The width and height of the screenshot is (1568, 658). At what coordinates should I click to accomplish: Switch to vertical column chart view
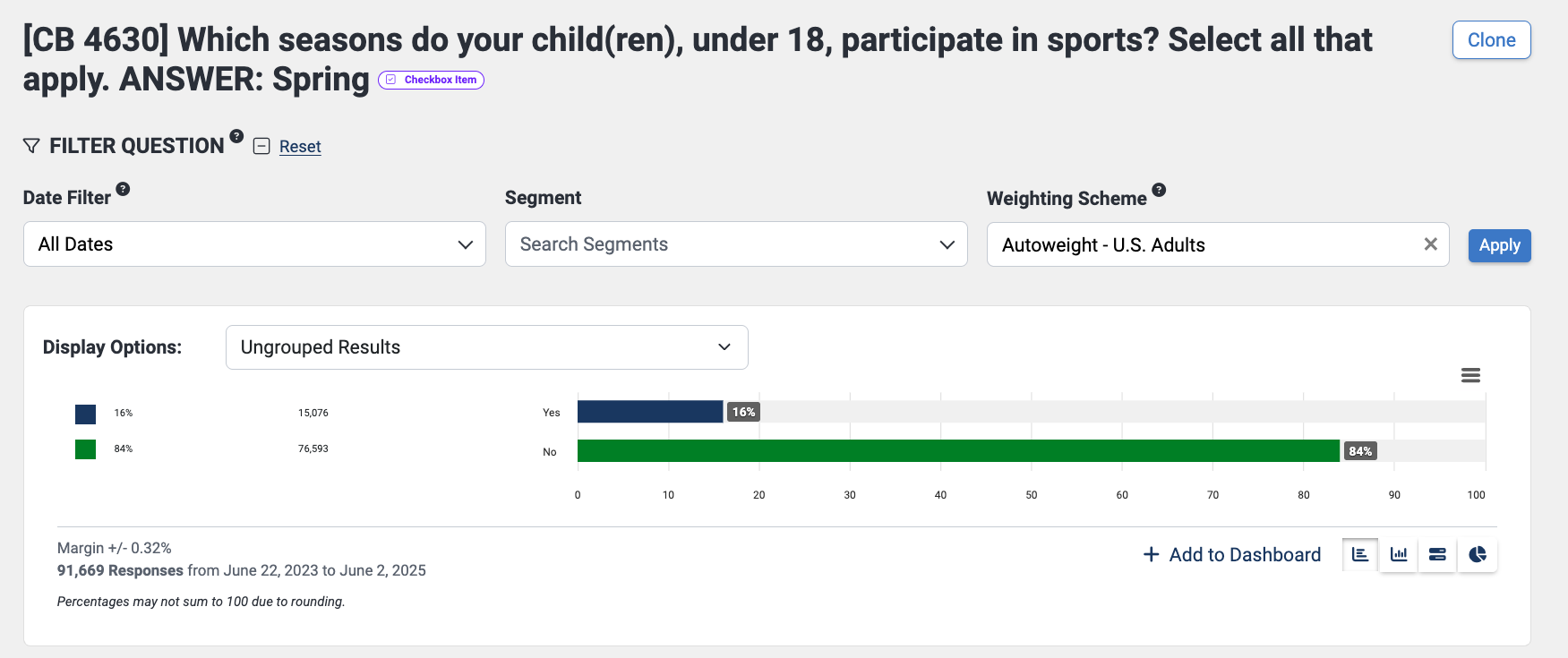(x=1399, y=555)
